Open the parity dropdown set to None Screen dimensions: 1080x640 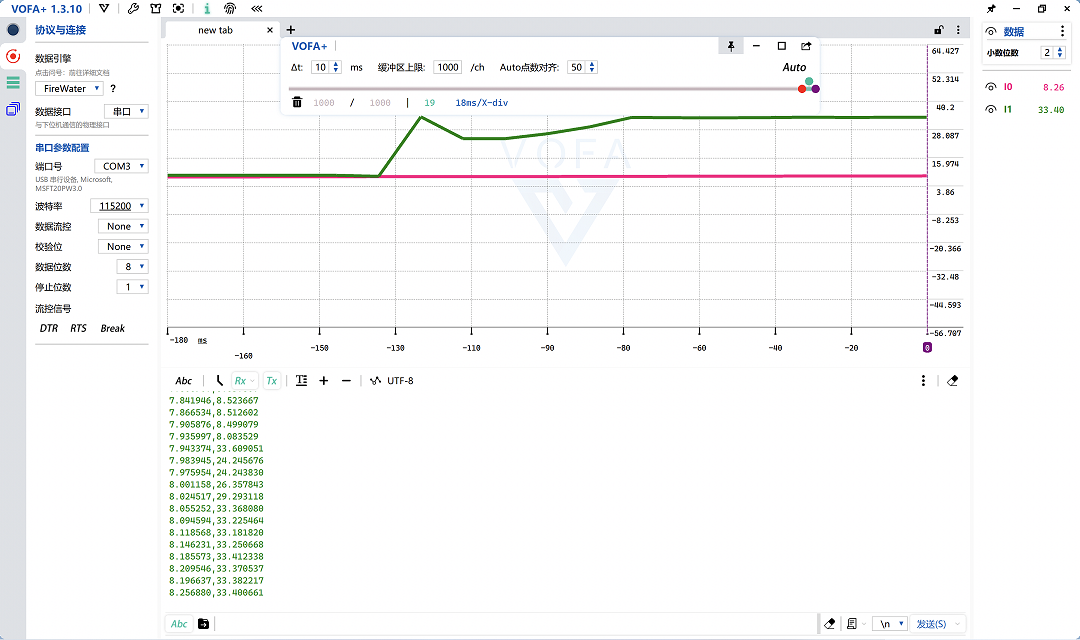[x=123, y=246]
